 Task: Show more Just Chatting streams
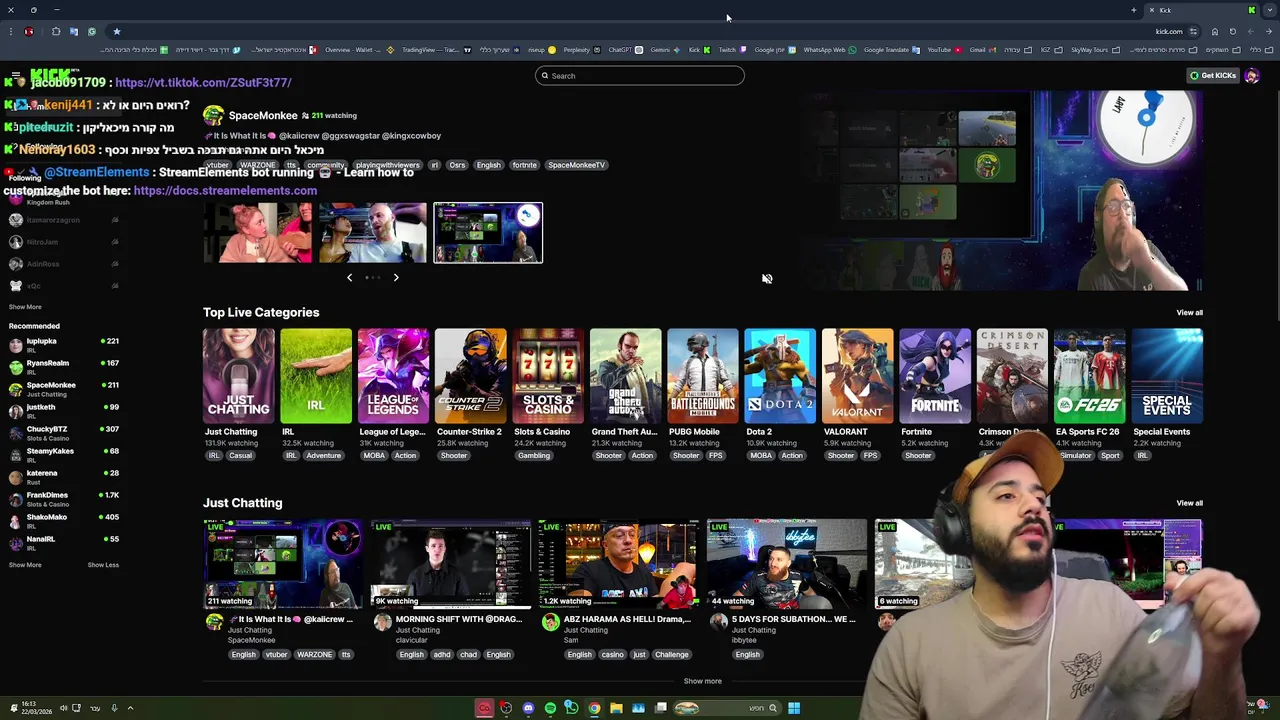click(702, 681)
